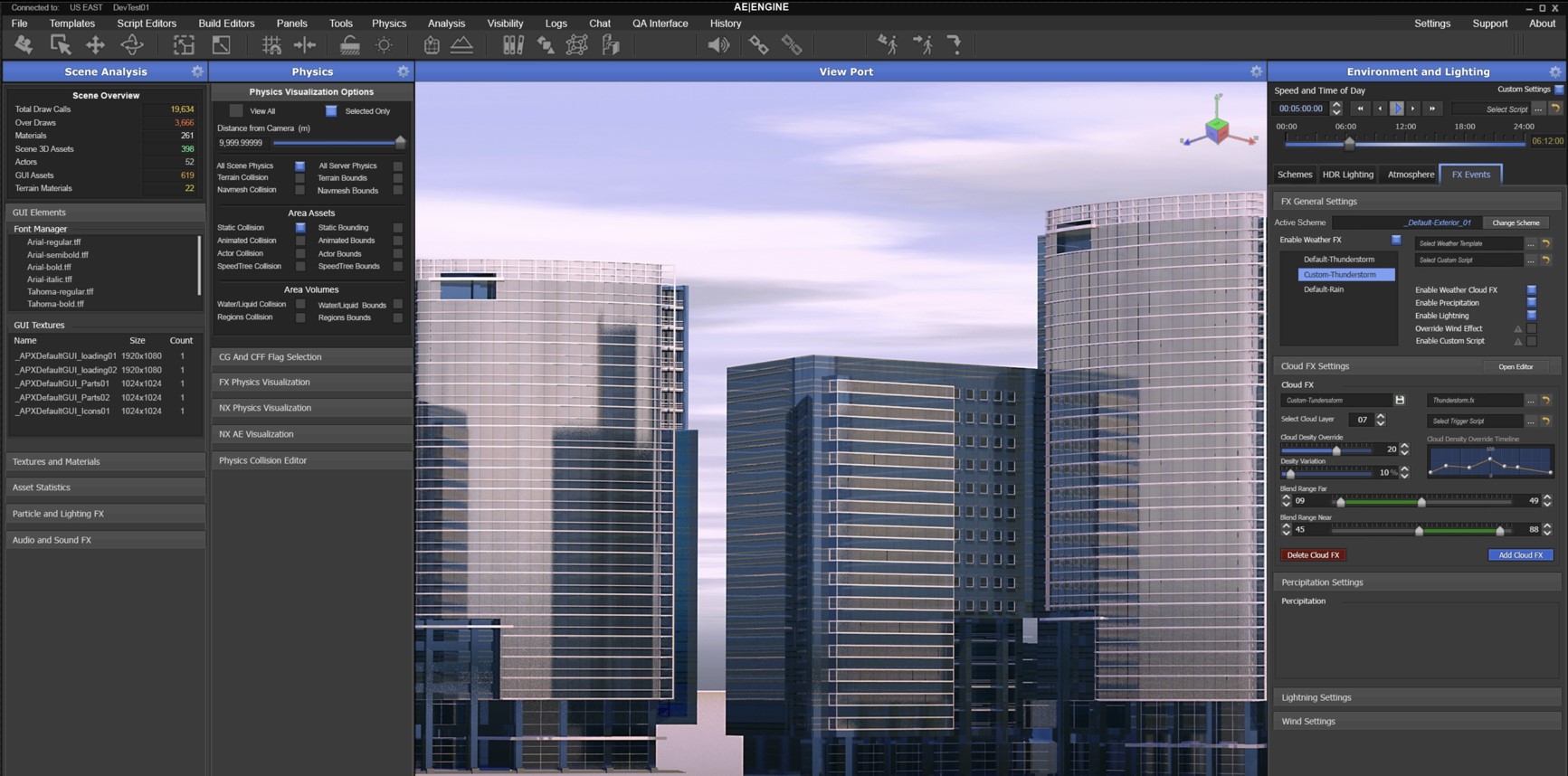The image size is (1568, 776).
Task: Enable the View All physics checkbox
Action: pos(236,111)
